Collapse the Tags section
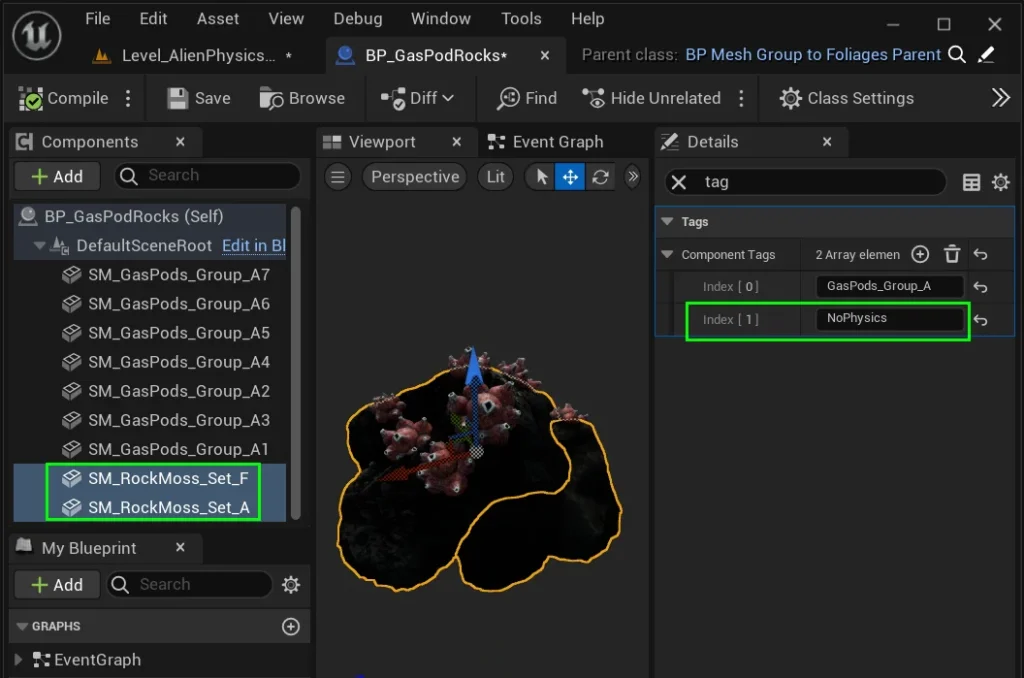Screen dimensions: 1024x678 tap(667, 222)
